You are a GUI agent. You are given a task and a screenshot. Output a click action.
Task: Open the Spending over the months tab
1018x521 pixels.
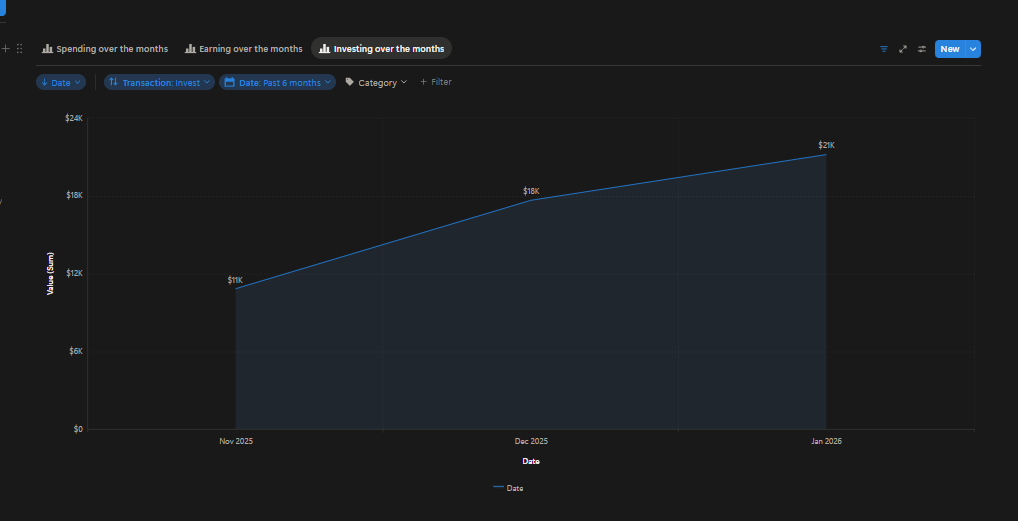(x=105, y=49)
